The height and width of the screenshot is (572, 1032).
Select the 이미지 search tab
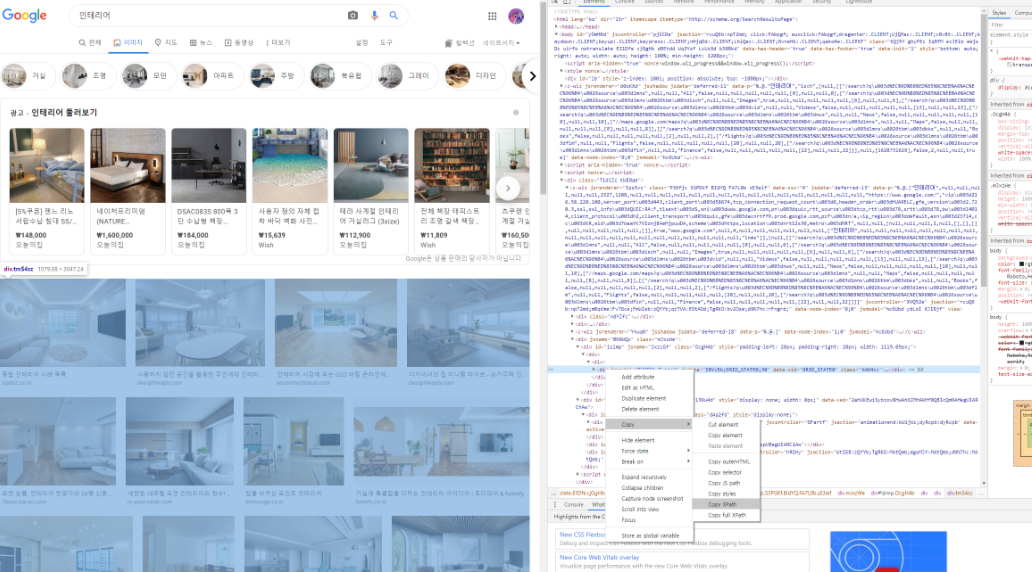tap(128, 43)
